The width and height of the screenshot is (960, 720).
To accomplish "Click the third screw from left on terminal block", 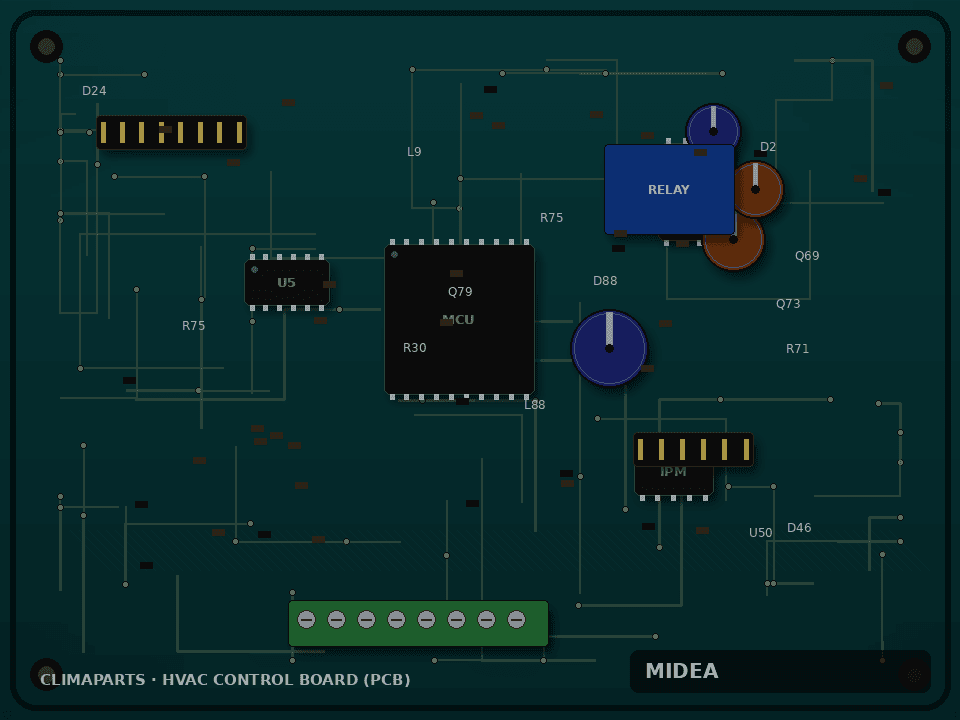I will pos(366,620).
